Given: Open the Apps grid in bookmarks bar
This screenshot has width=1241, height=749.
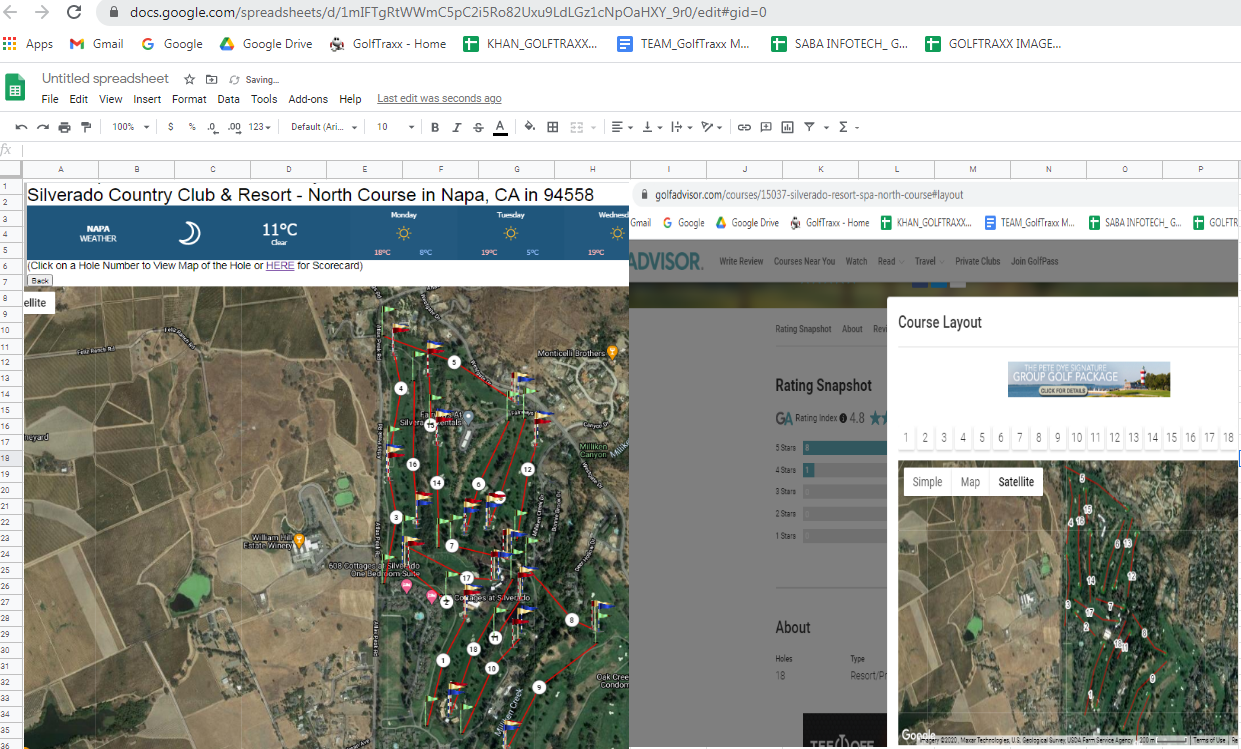Looking at the screenshot, I should click(28, 44).
